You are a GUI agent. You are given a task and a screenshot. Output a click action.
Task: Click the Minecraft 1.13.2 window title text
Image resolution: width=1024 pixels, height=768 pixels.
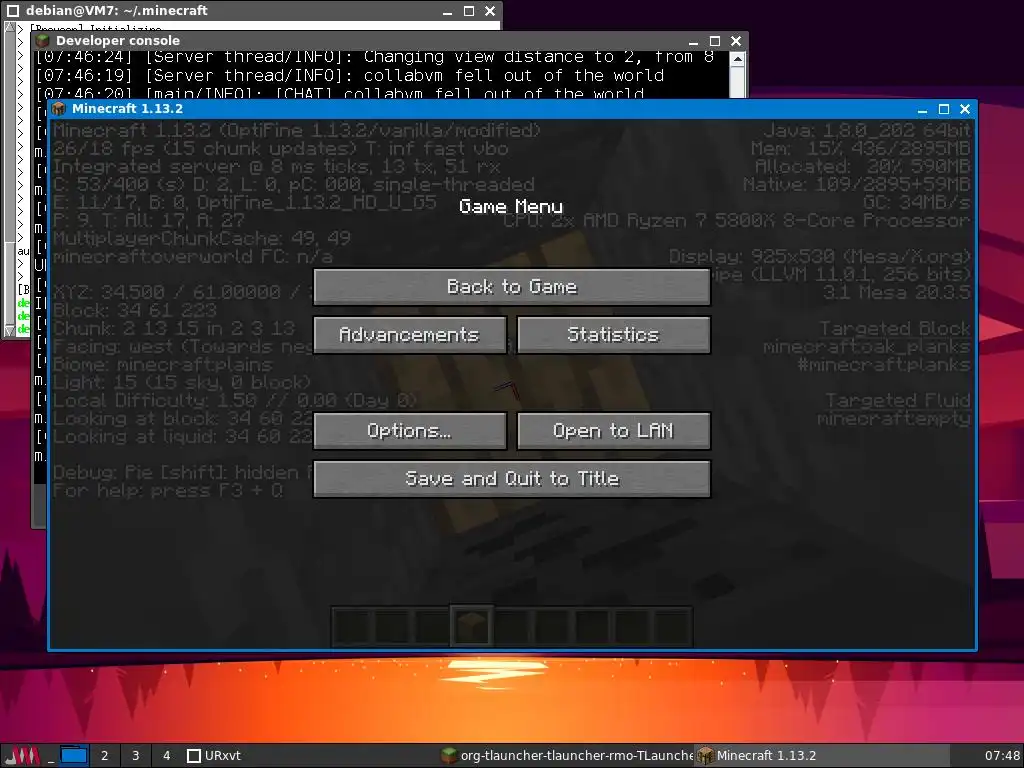[x=127, y=109]
